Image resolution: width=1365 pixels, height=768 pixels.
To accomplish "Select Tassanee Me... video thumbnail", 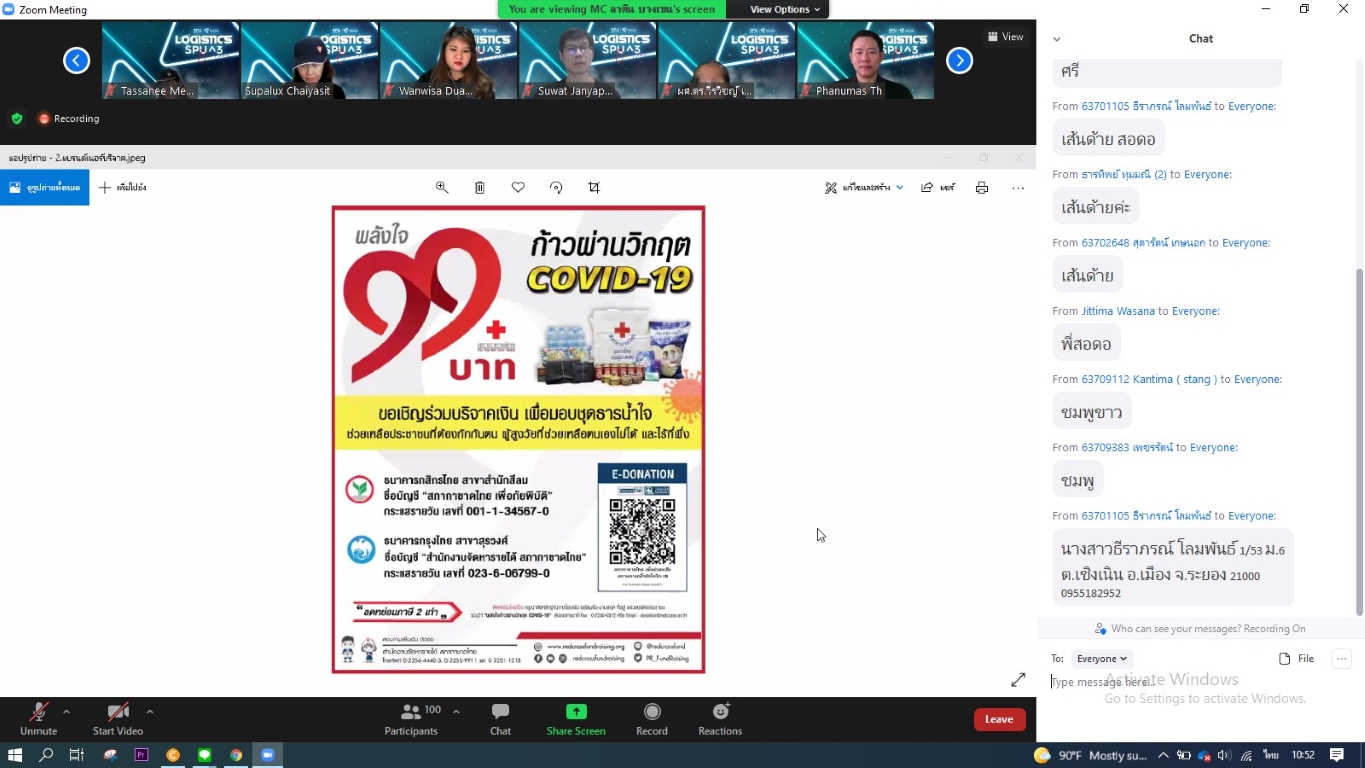I will pos(171,61).
